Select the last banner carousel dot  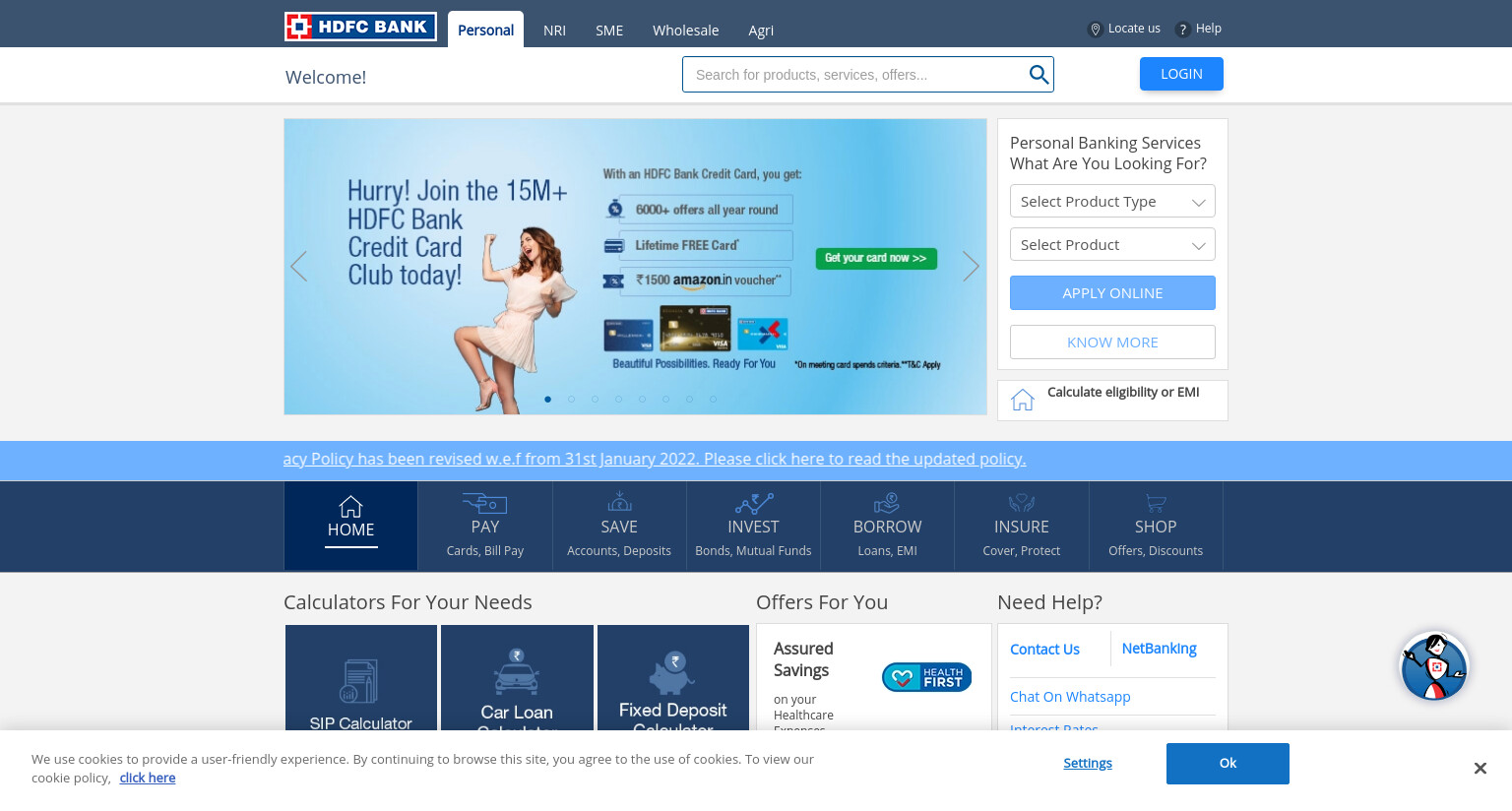tap(713, 399)
